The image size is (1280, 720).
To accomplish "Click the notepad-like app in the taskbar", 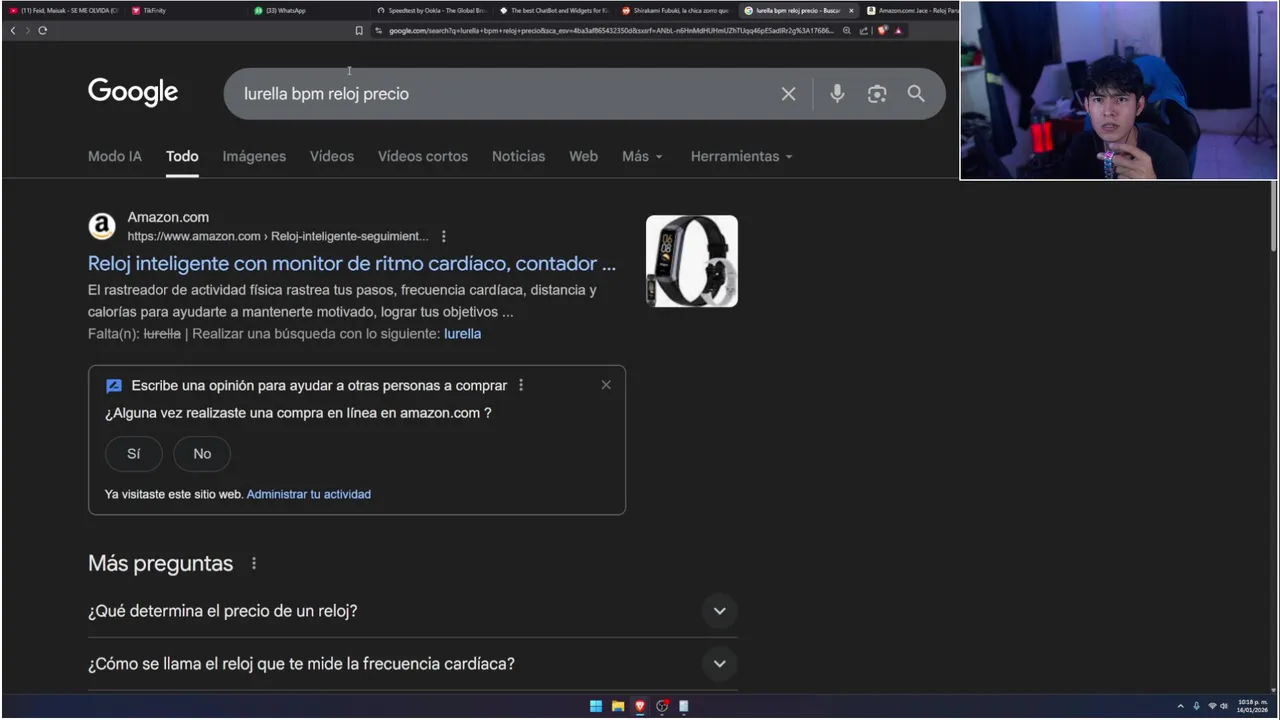I will (684, 706).
